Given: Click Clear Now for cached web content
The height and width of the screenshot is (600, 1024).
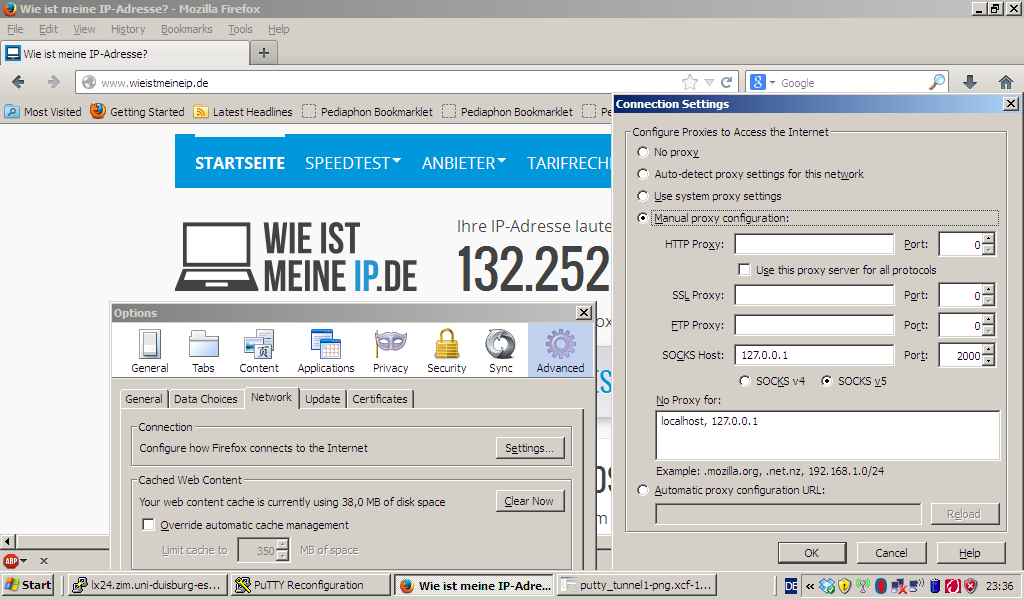Looking at the screenshot, I should coord(530,501).
